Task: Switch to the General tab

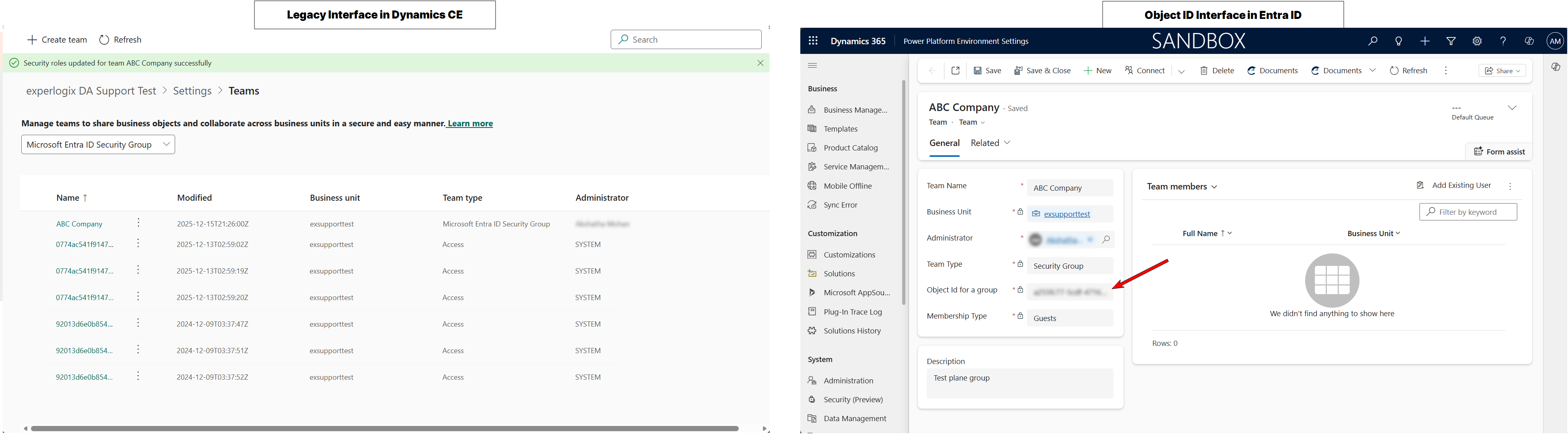Action: 945,144
